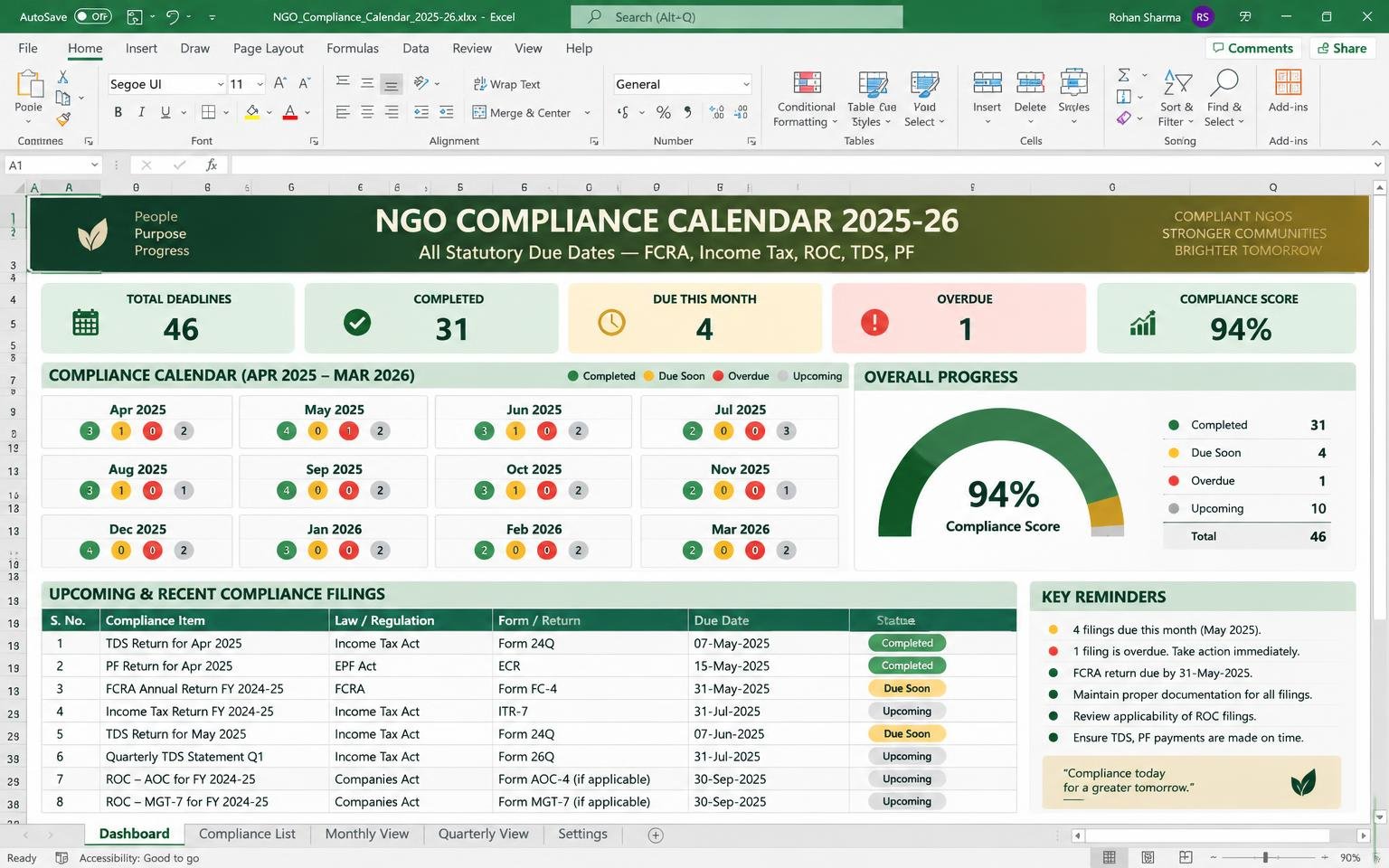Click Merge & Center button
This screenshot has width=1389, height=868.
(522, 113)
